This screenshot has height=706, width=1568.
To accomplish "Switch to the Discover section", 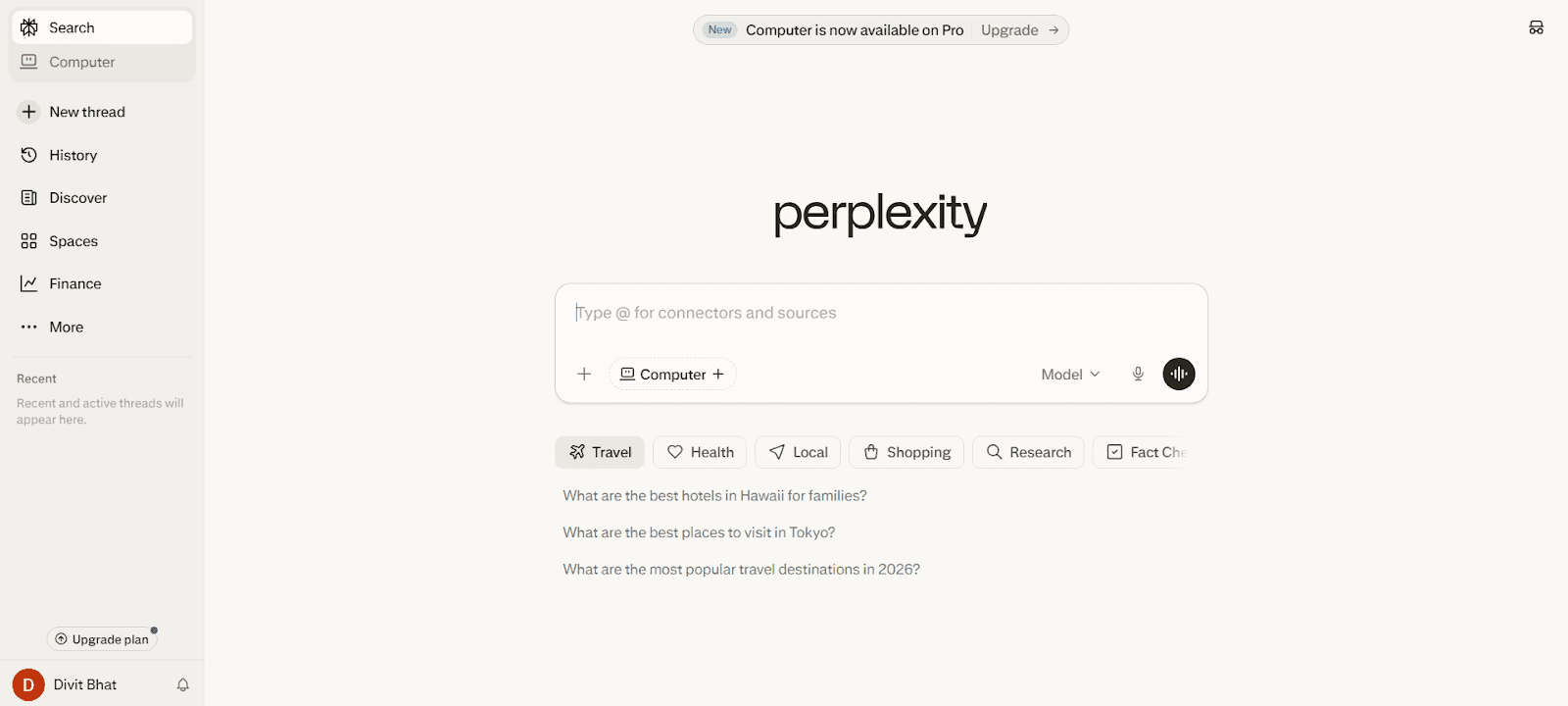I will click(x=77, y=197).
